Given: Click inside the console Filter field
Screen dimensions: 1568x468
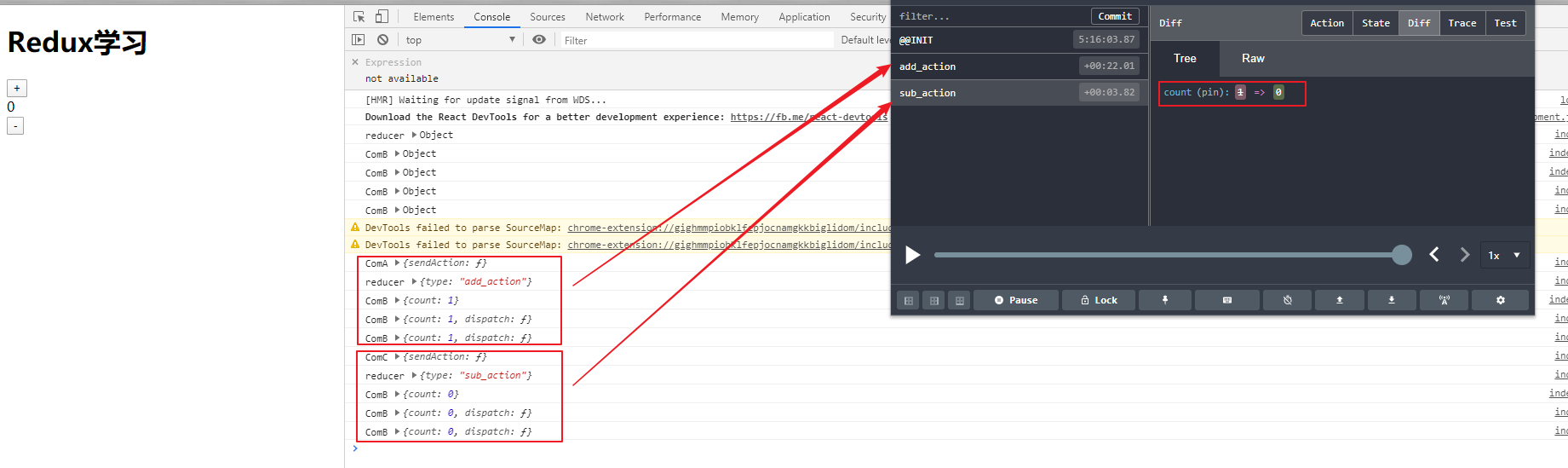Looking at the screenshot, I should click(x=697, y=40).
